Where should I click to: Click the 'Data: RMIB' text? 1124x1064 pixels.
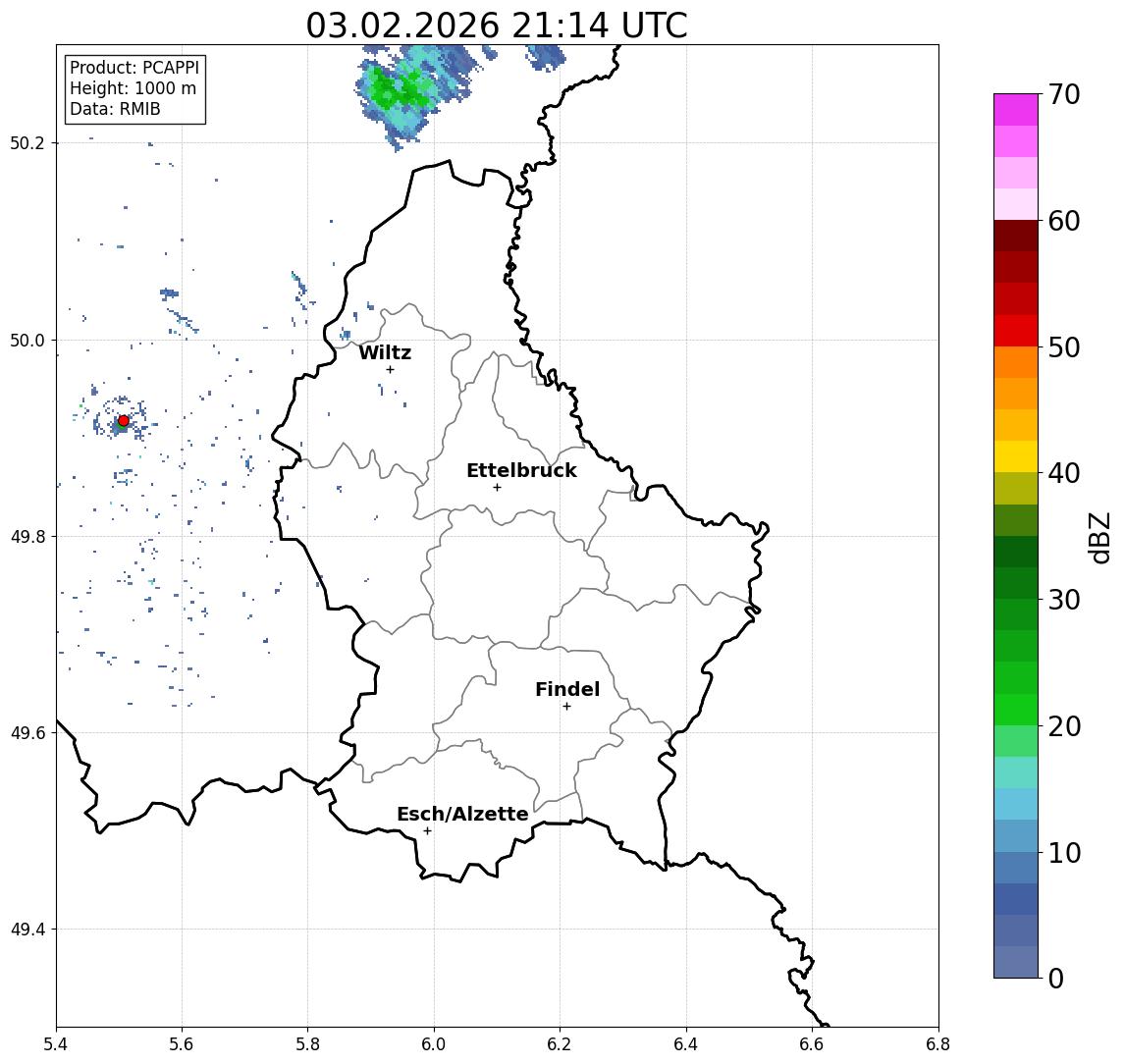pyautogui.click(x=115, y=109)
